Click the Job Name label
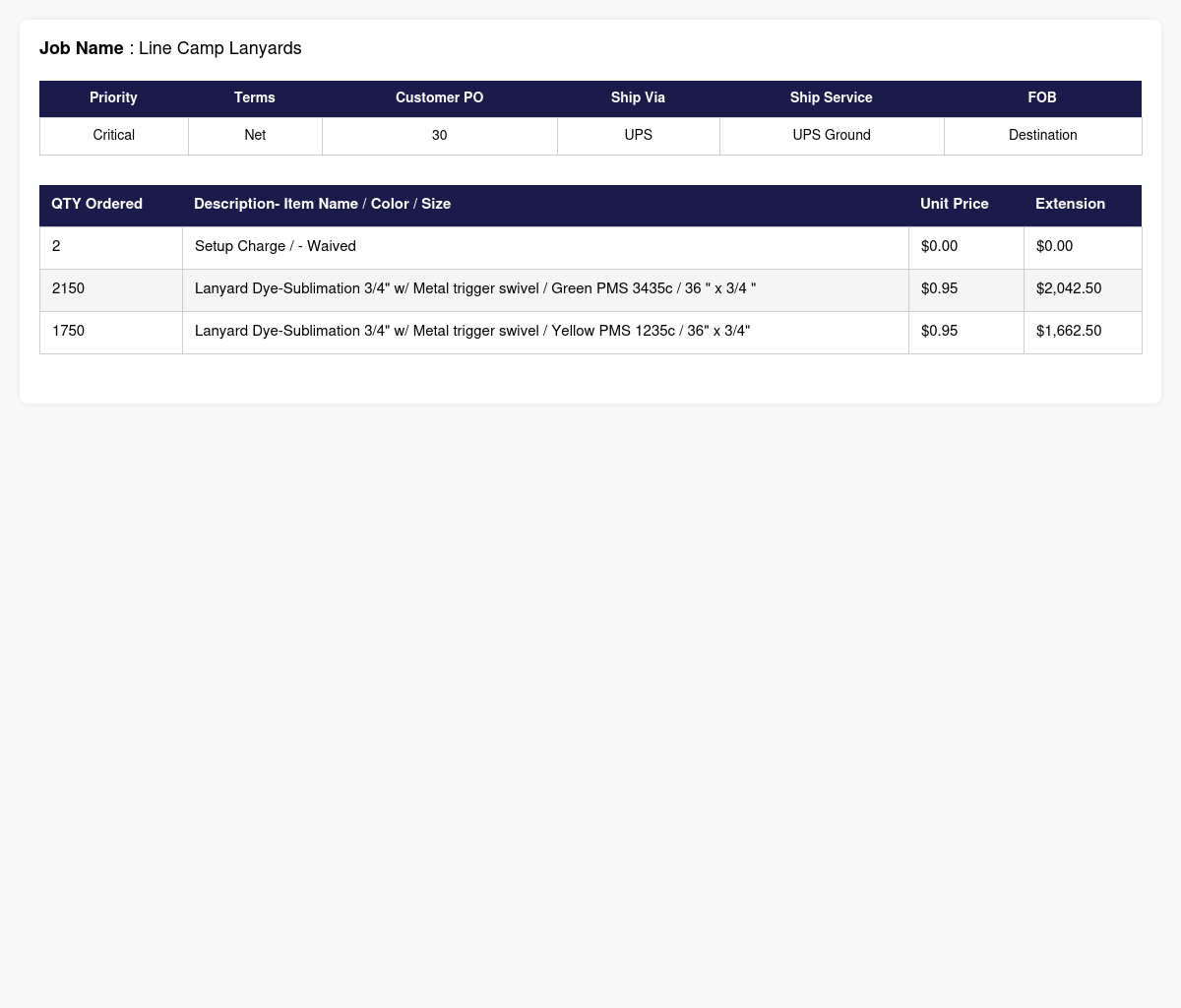This screenshot has height=1008, width=1181. 82,48
